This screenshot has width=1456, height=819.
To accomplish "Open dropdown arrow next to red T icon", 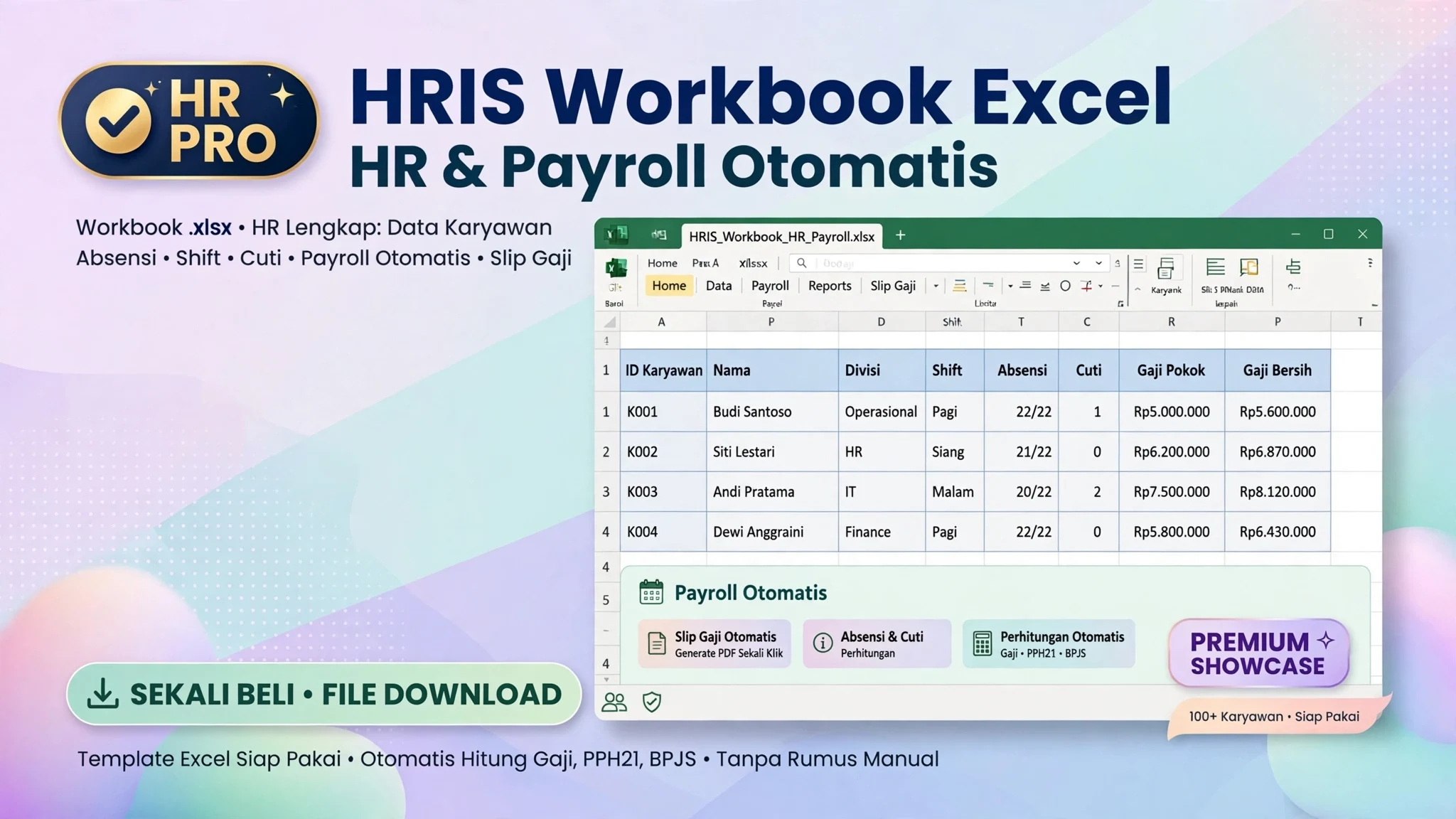I will click(1101, 287).
